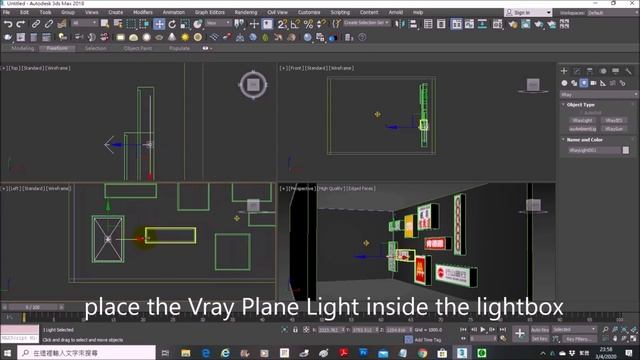Open the Selection Filter dropdown
This screenshot has width=640, height=360.
85,23
